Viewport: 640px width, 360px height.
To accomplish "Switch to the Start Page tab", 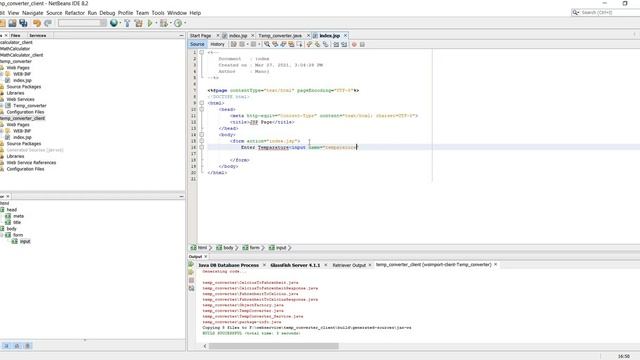I will coord(200,36).
